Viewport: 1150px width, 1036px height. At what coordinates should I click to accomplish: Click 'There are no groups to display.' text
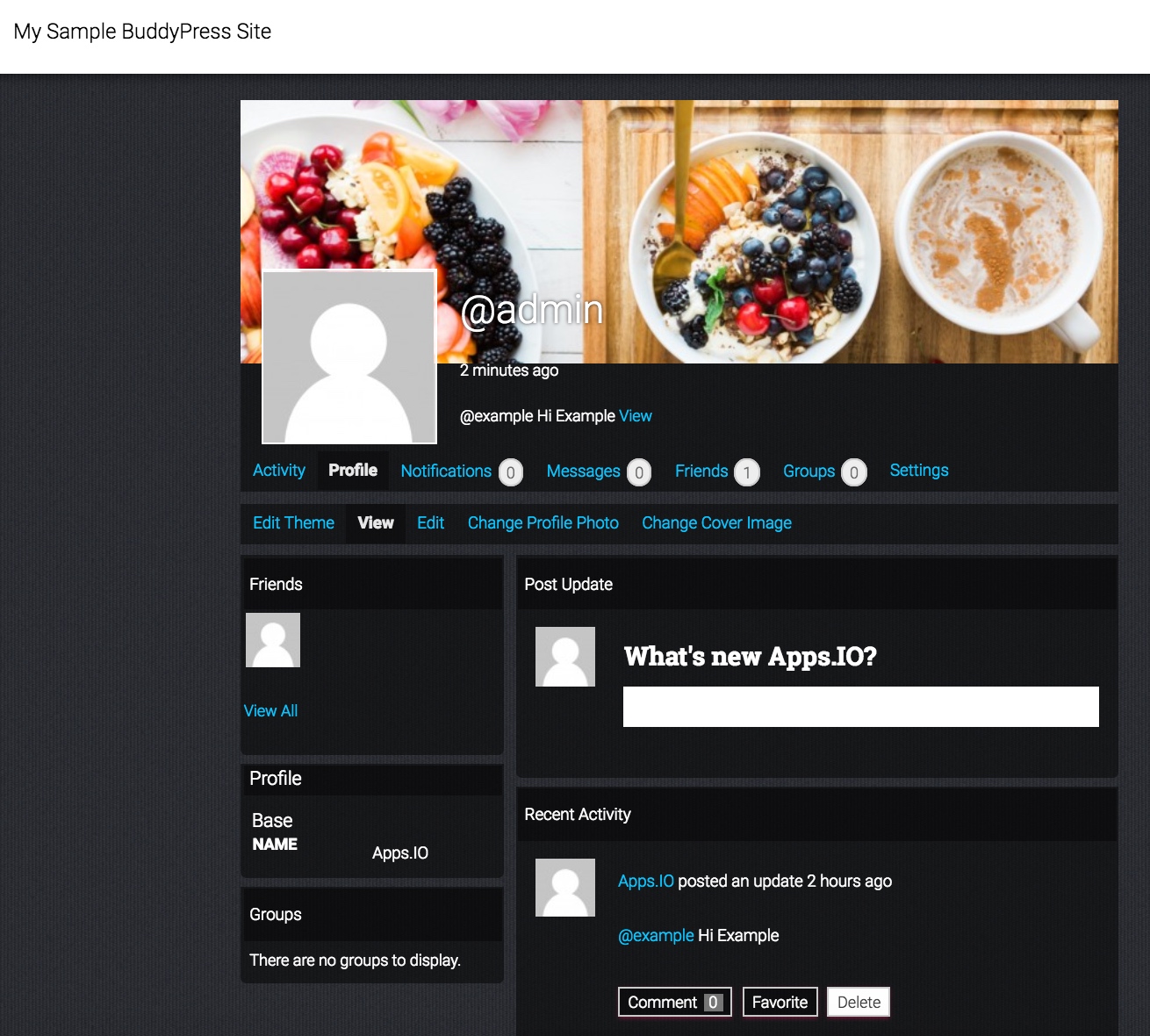pos(355,960)
